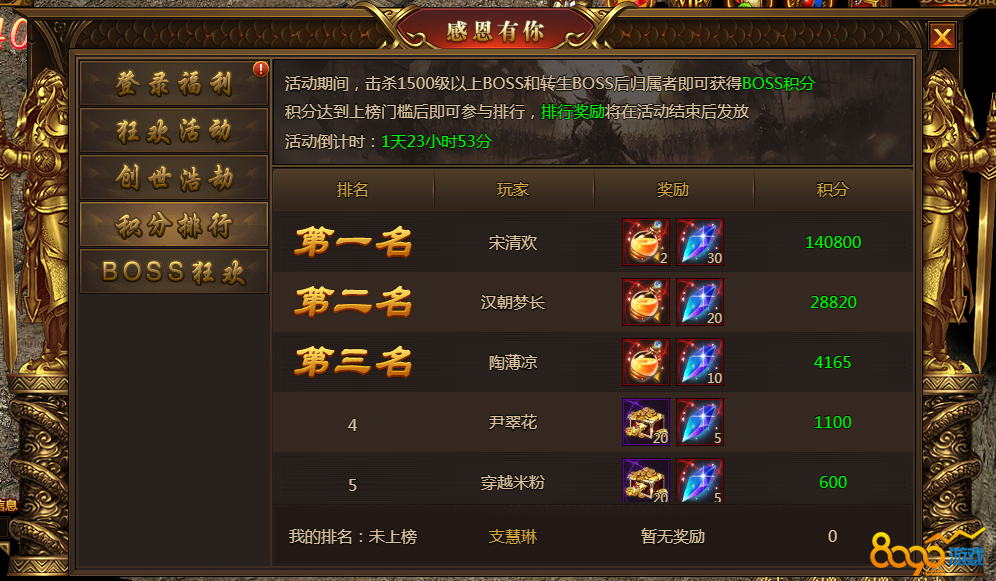Click third place crystal with 10 count
Screen dimensions: 996x581
[699, 362]
